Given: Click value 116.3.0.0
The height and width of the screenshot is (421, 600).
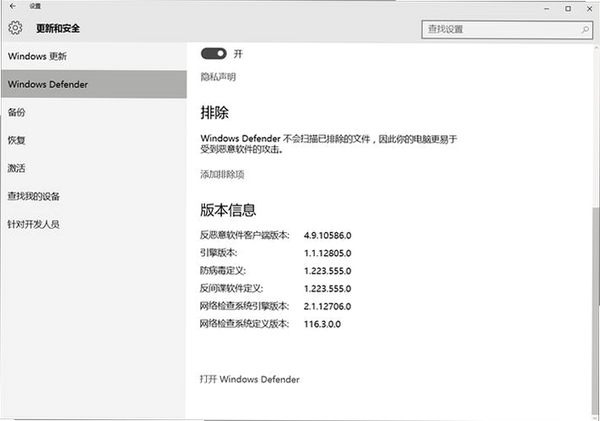Looking at the screenshot, I should (322, 324).
